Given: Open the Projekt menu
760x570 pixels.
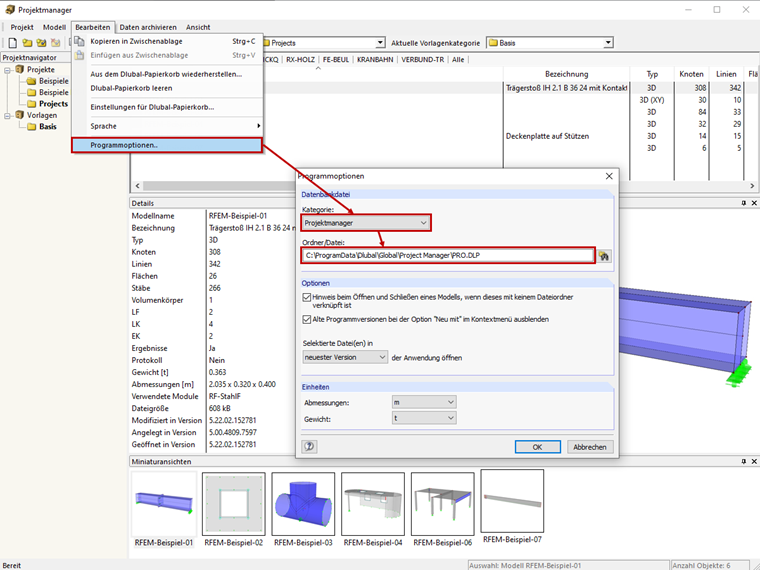Looking at the screenshot, I should 22,27.
